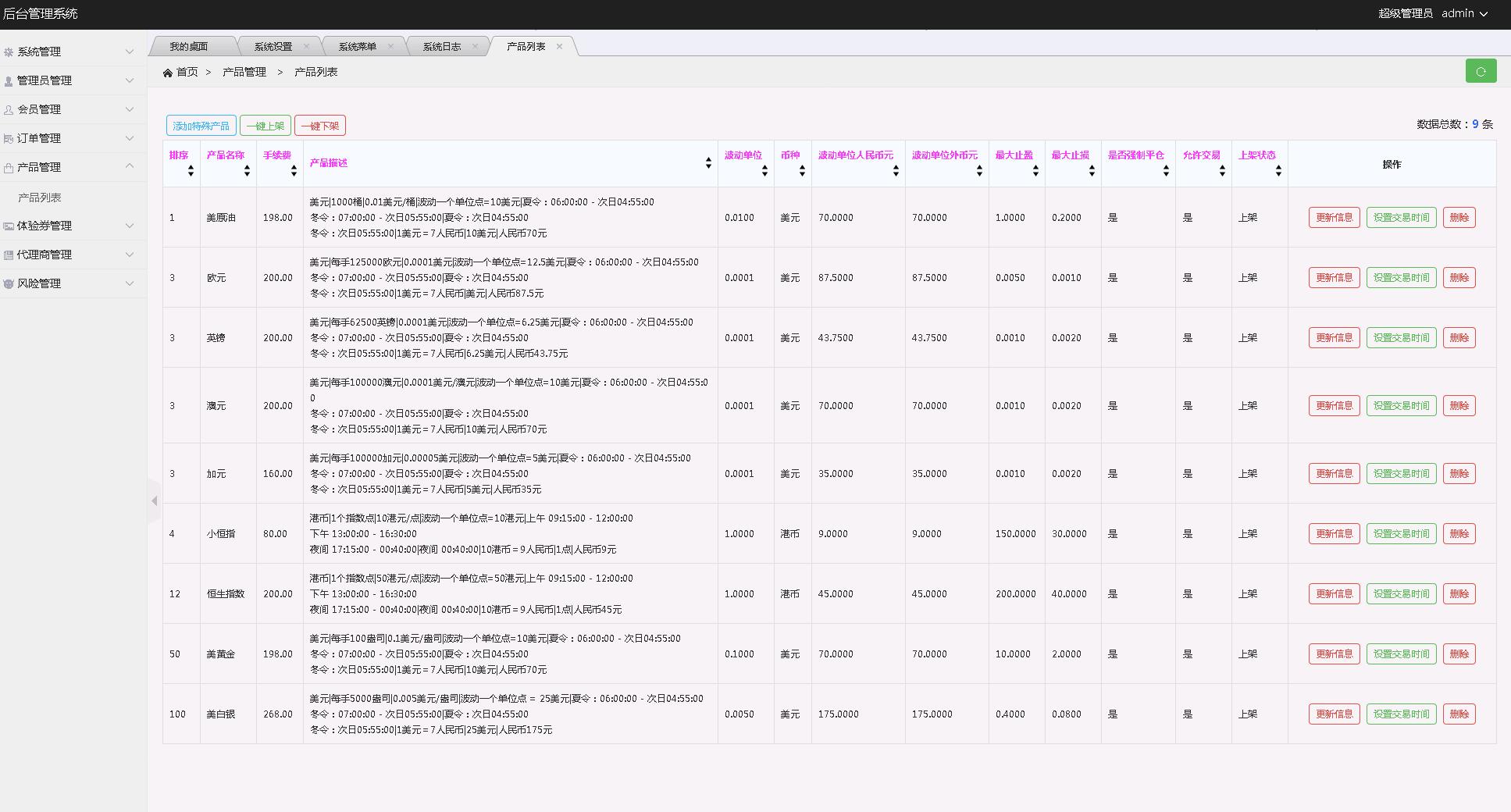Screen dimensions: 1511x812
Task: Sort table by 排序 column arrows
Action: [x=191, y=171]
